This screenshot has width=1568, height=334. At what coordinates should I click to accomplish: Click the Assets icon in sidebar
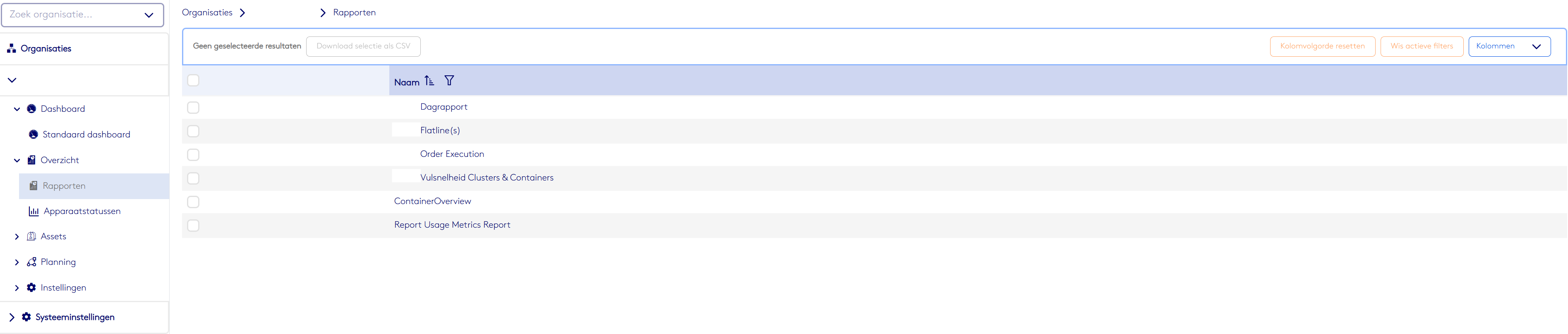[x=32, y=237]
